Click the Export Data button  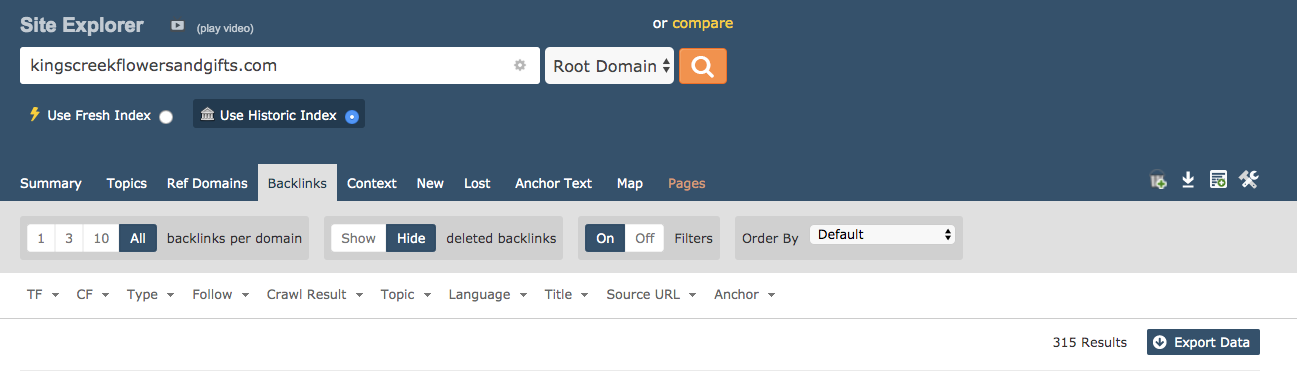tap(1203, 342)
